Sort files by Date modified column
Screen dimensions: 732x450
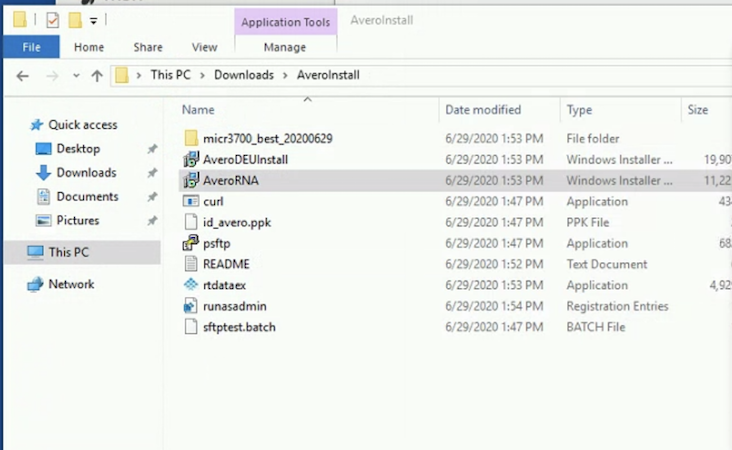[483, 110]
